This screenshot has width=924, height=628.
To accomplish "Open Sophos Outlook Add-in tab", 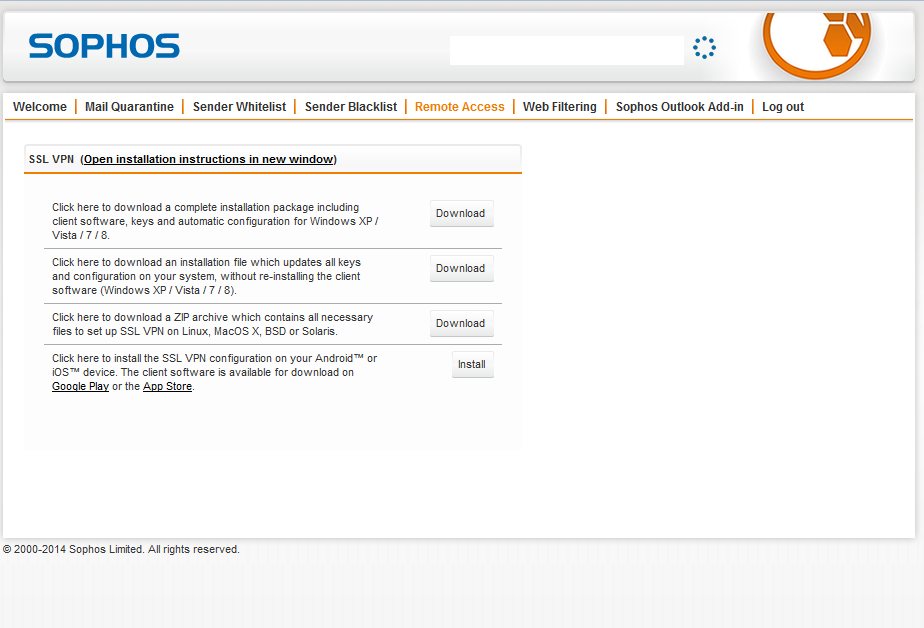I will [x=679, y=107].
